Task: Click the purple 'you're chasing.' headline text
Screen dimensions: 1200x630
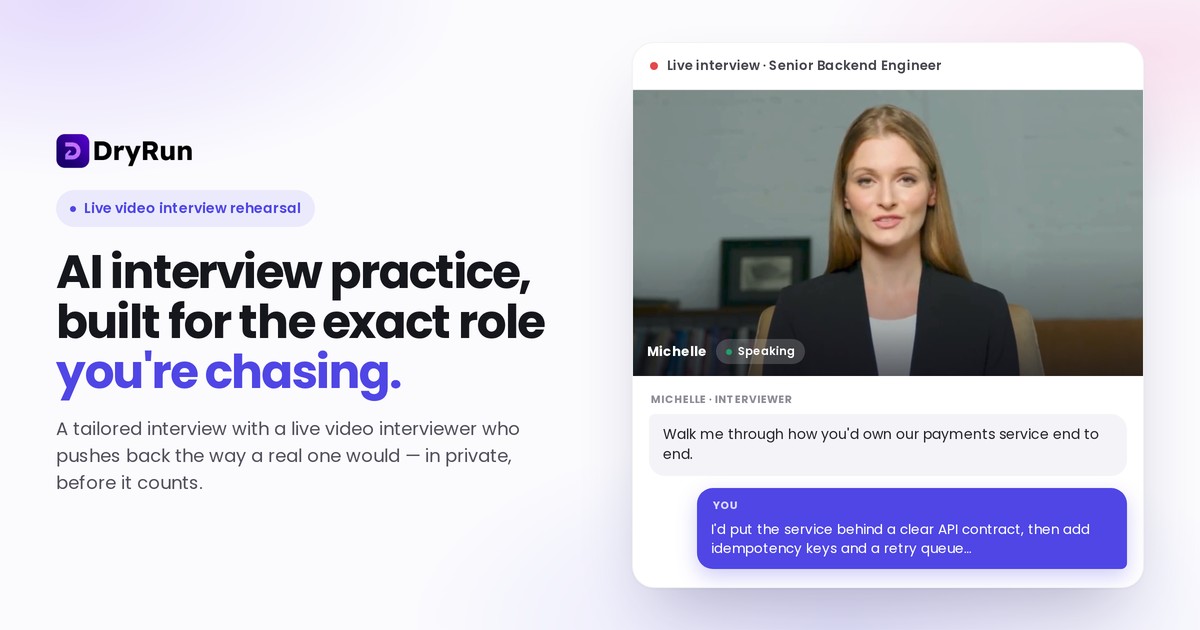Action: tap(228, 372)
